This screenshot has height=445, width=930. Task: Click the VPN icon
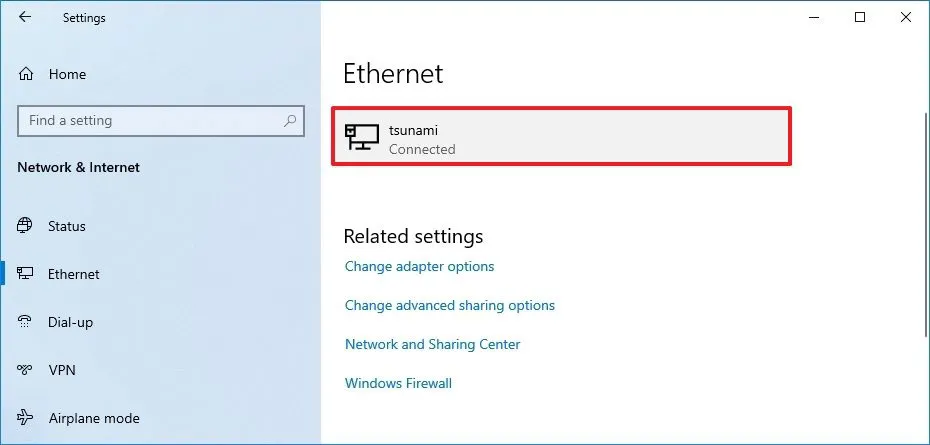27,370
